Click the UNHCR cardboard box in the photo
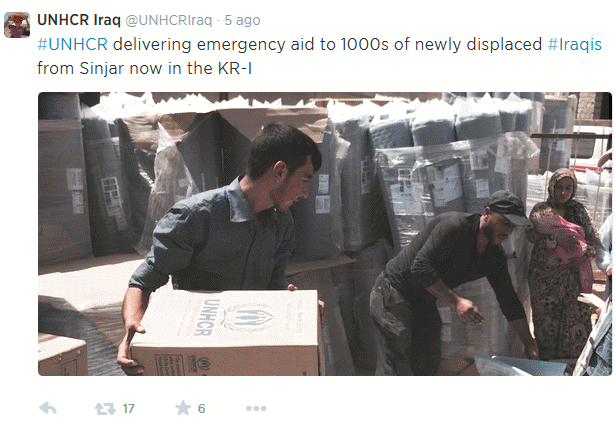 226,332
